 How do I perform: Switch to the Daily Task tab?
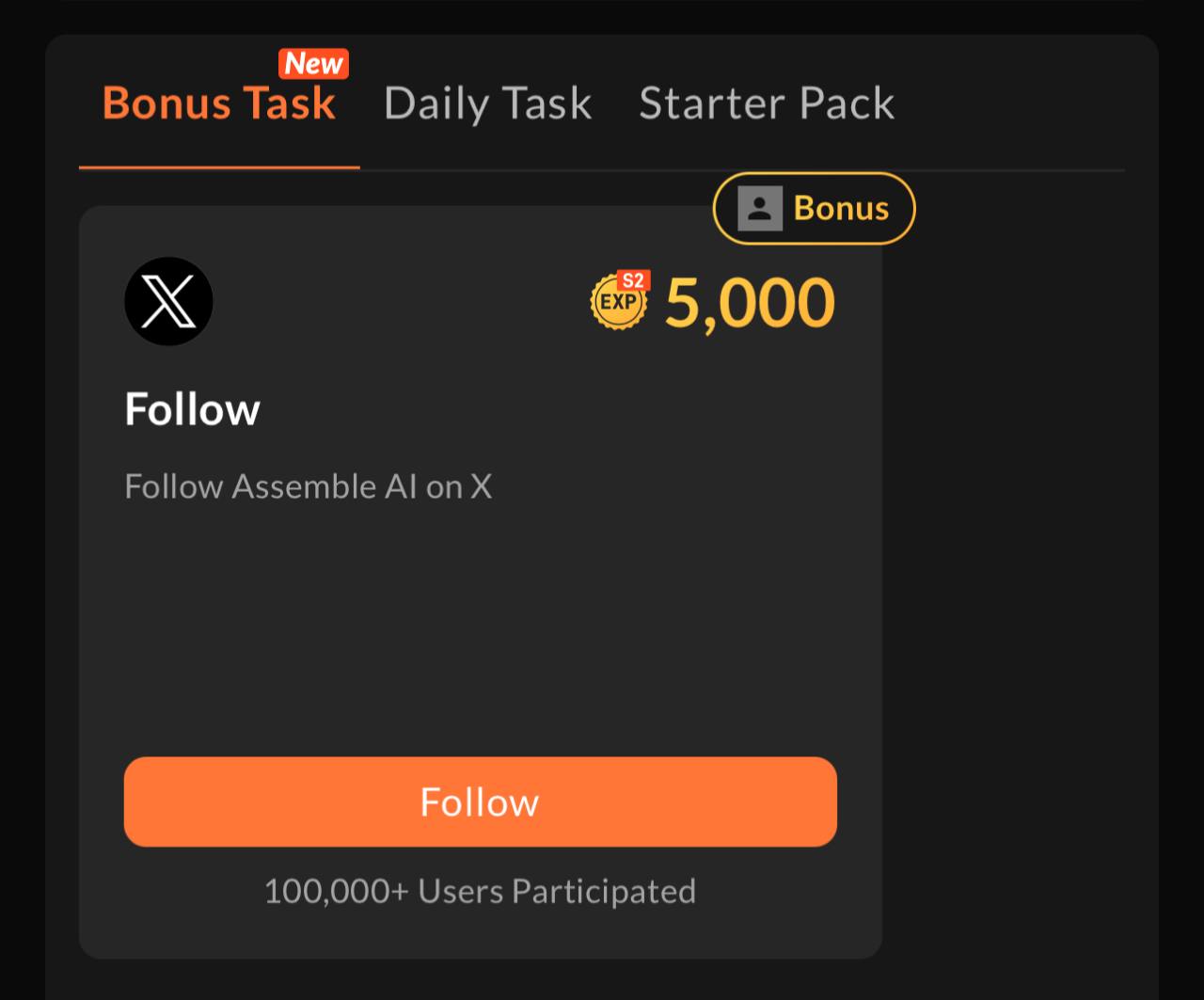coord(487,103)
